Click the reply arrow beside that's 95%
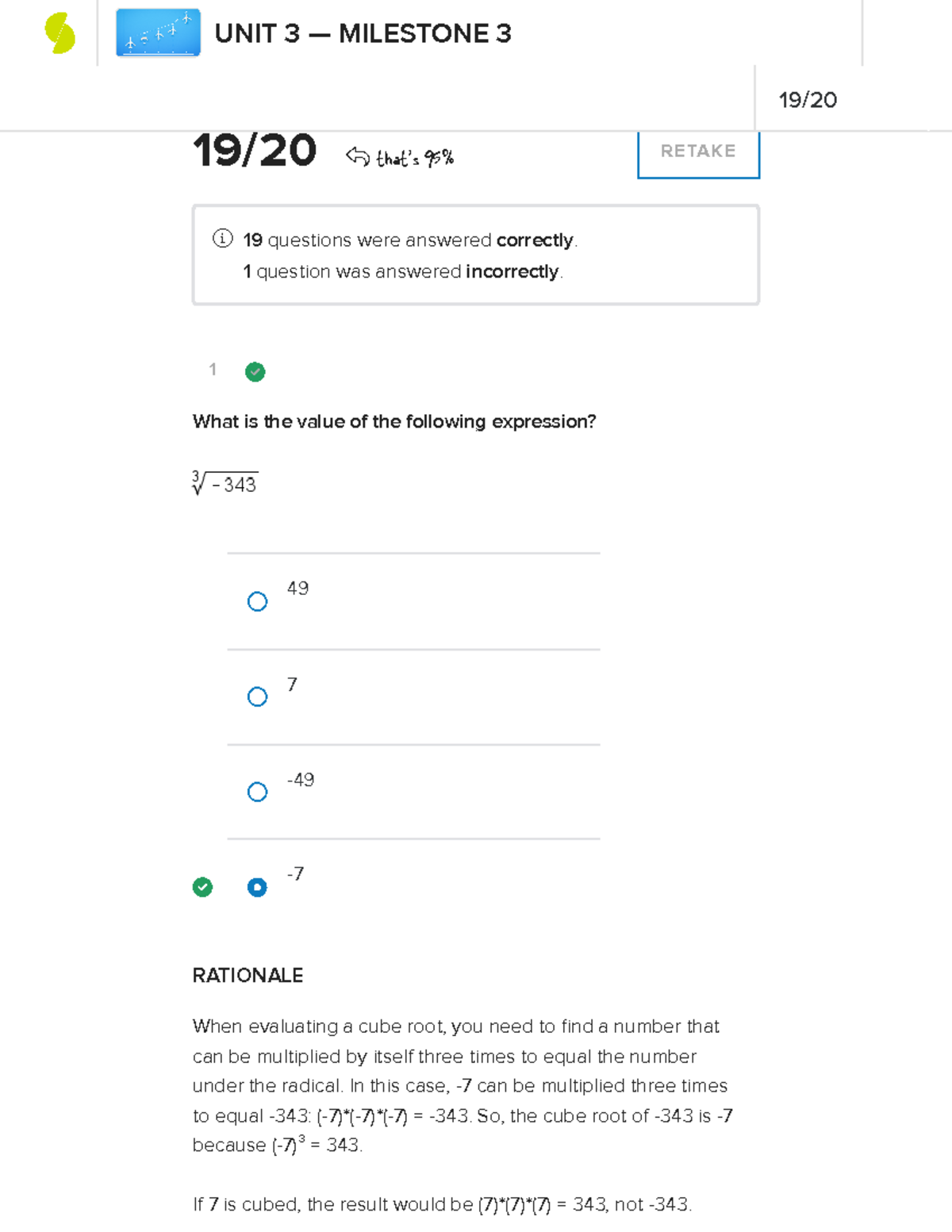The width and height of the screenshot is (952, 1232). pyautogui.click(x=357, y=156)
